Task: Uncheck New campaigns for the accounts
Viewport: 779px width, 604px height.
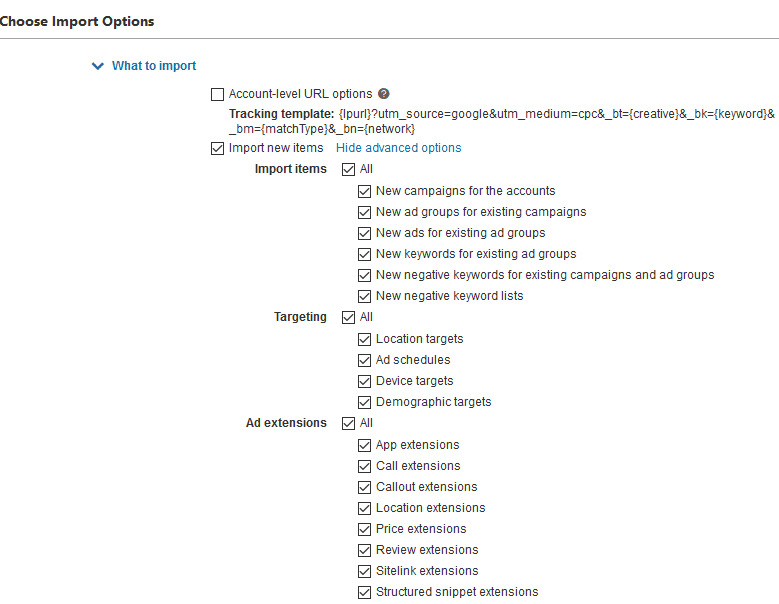Action: pos(364,191)
